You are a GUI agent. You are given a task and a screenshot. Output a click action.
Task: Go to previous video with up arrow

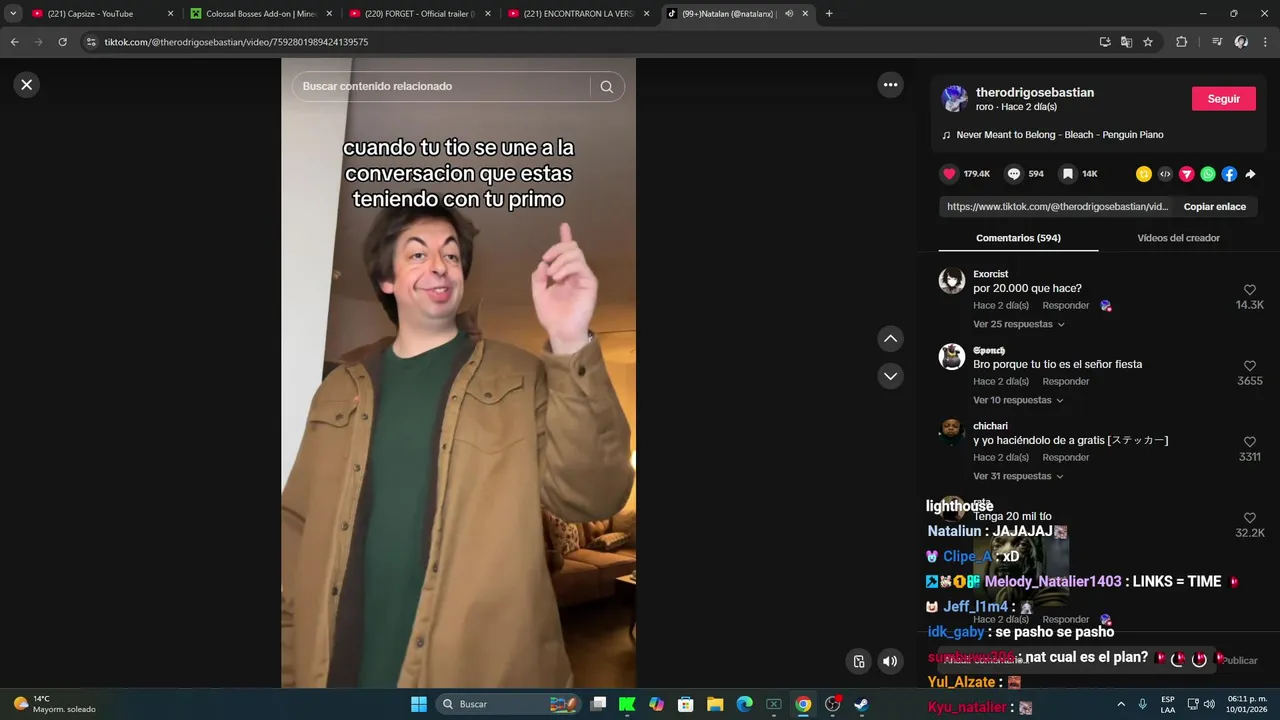890,339
